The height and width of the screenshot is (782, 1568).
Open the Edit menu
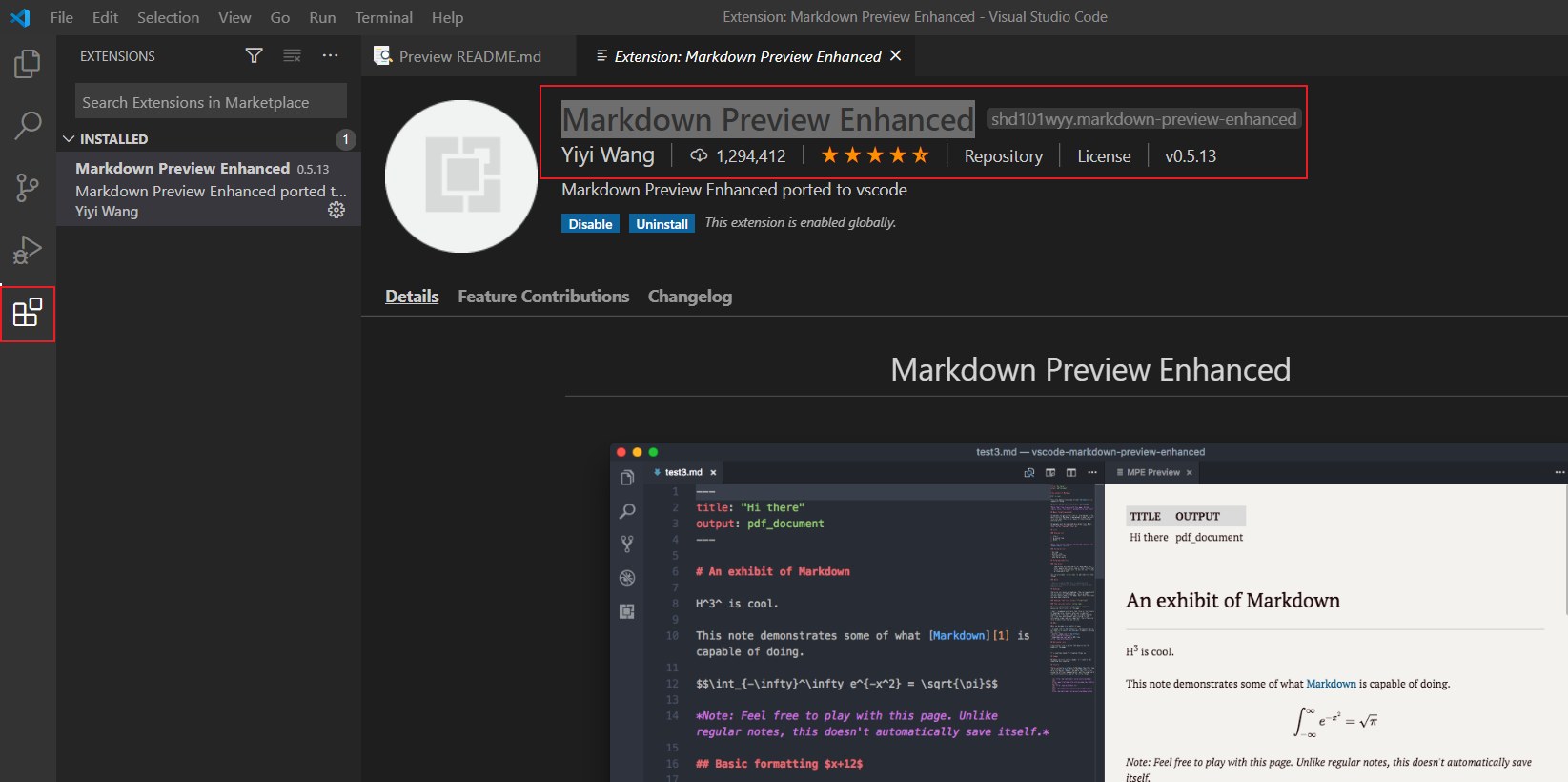[x=105, y=17]
